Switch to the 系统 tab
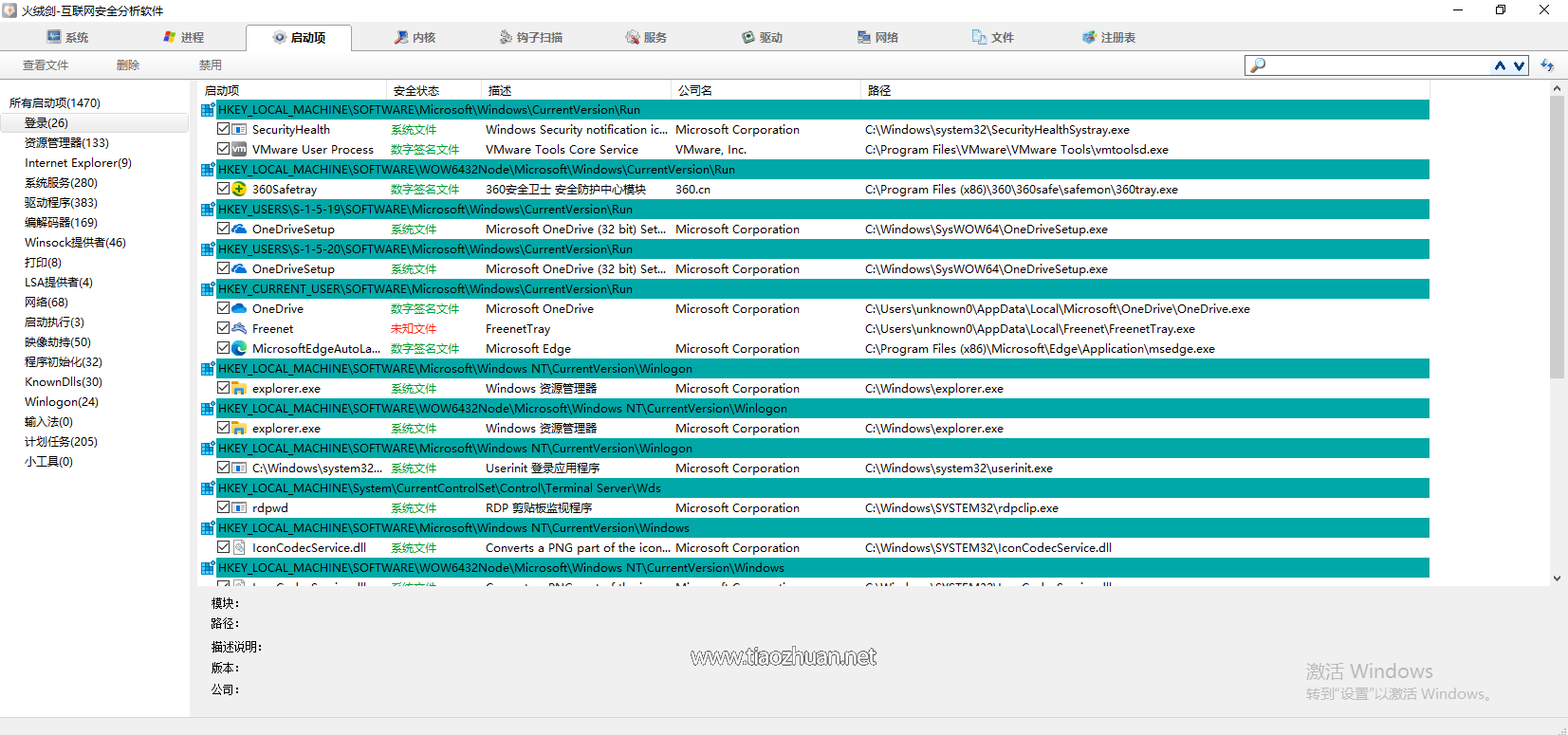 click(x=67, y=38)
